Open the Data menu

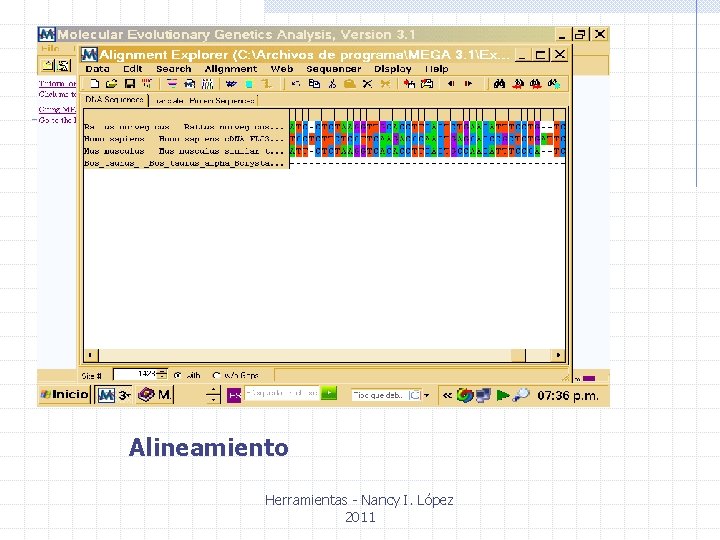[97, 69]
